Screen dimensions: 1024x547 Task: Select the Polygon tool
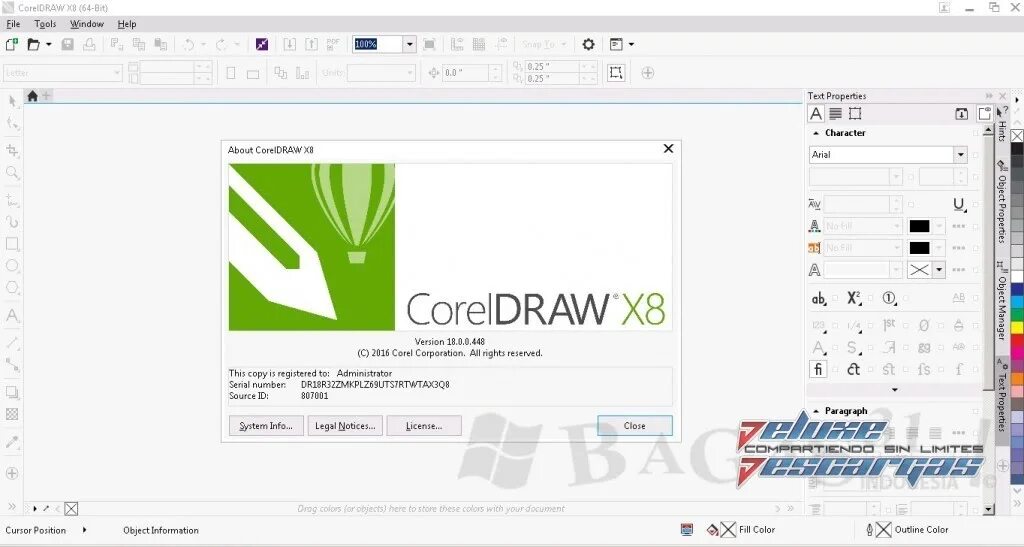(x=12, y=288)
